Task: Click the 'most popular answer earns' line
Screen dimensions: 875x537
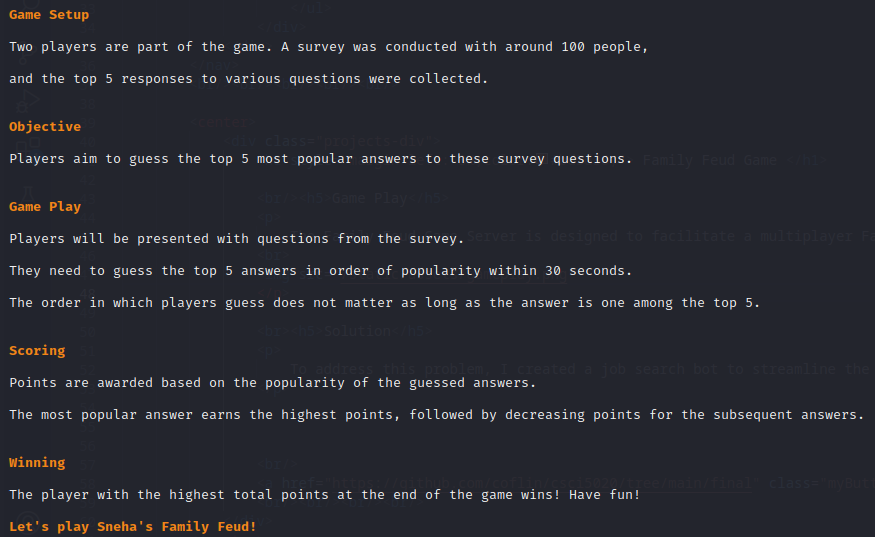Action: coord(436,415)
